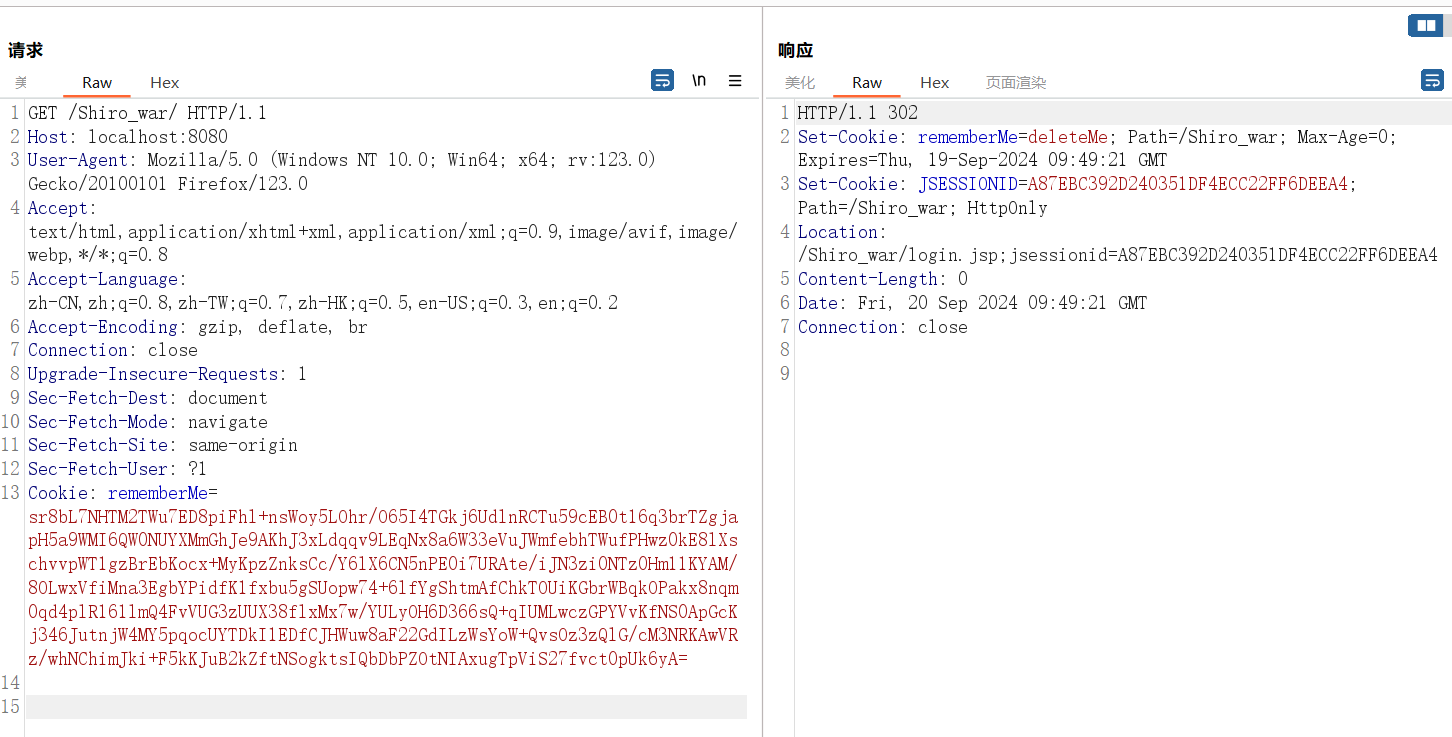Image resolution: width=1452 pixels, height=737 pixels.
Task: Click the red rememberMe cookie value starting 'sr8bL7NHTM2'
Action: click(x=383, y=588)
